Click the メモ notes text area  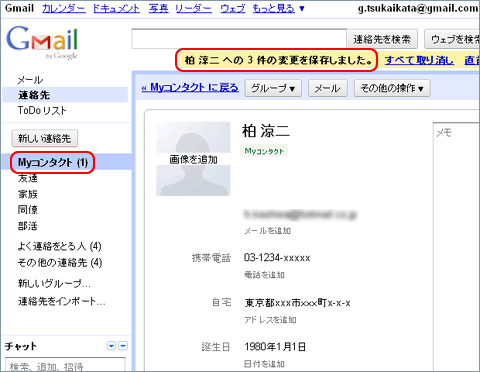tap(457, 247)
